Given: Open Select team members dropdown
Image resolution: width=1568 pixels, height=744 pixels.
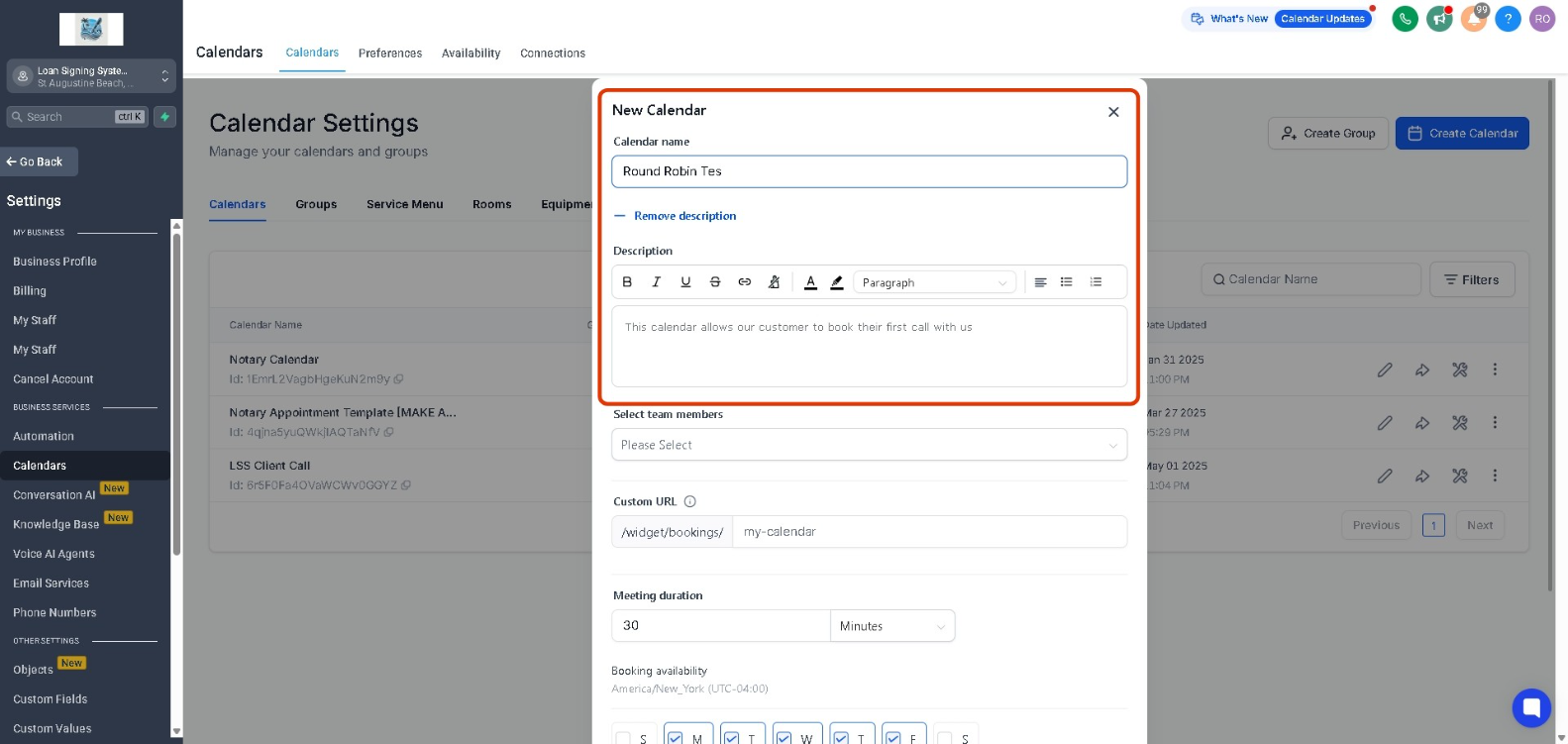Looking at the screenshot, I should point(870,445).
